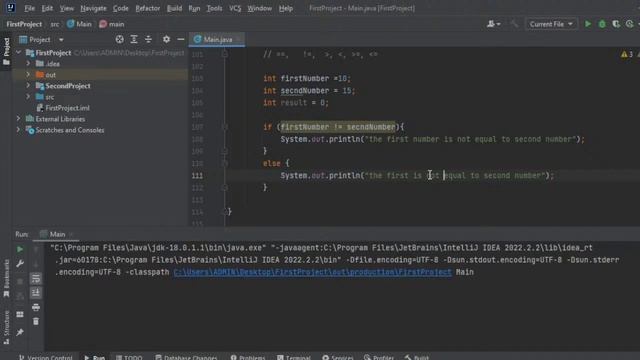Viewport: 640px width, 360px height.
Task: Toggle pin tab in the Run panel
Action: click(x=20, y=332)
